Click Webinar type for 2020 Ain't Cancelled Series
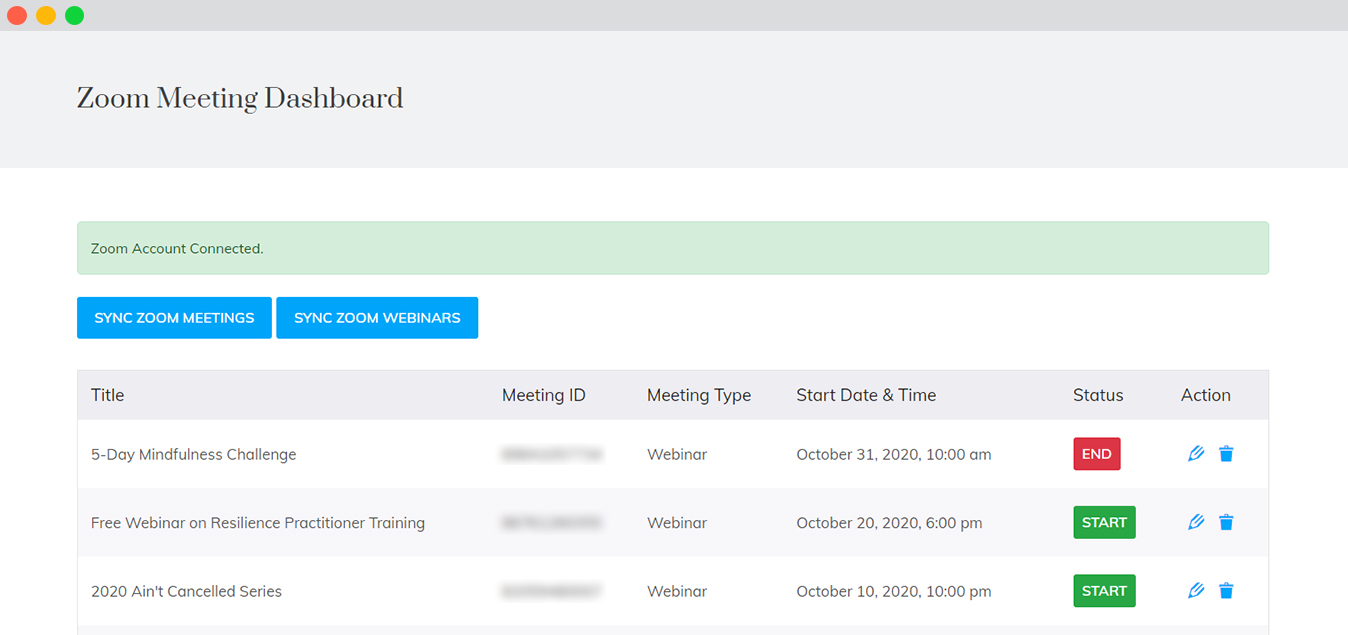Viewport: 1348px width, 635px height. tap(677, 591)
